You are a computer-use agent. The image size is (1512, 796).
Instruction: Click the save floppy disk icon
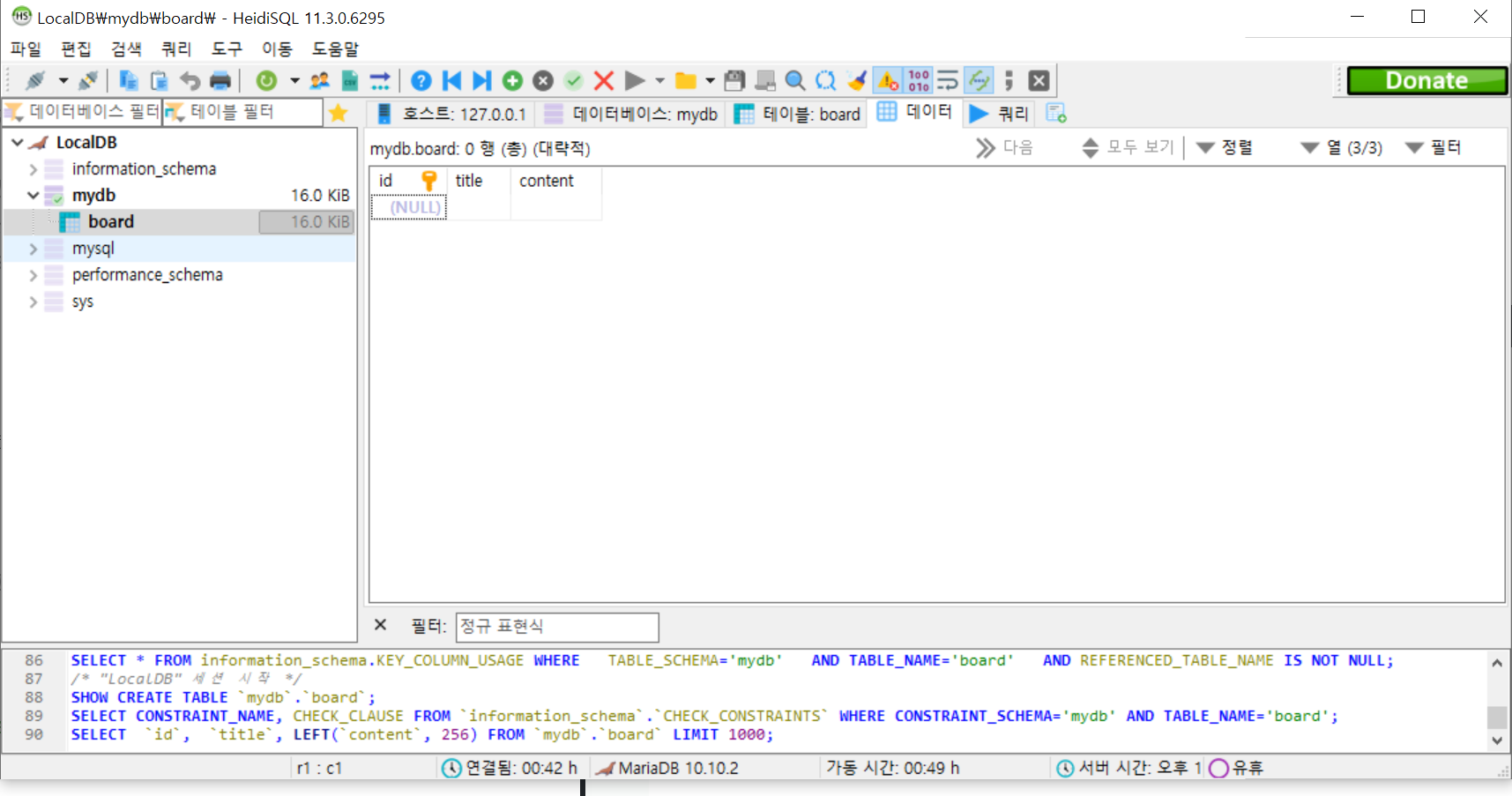point(734,81)
